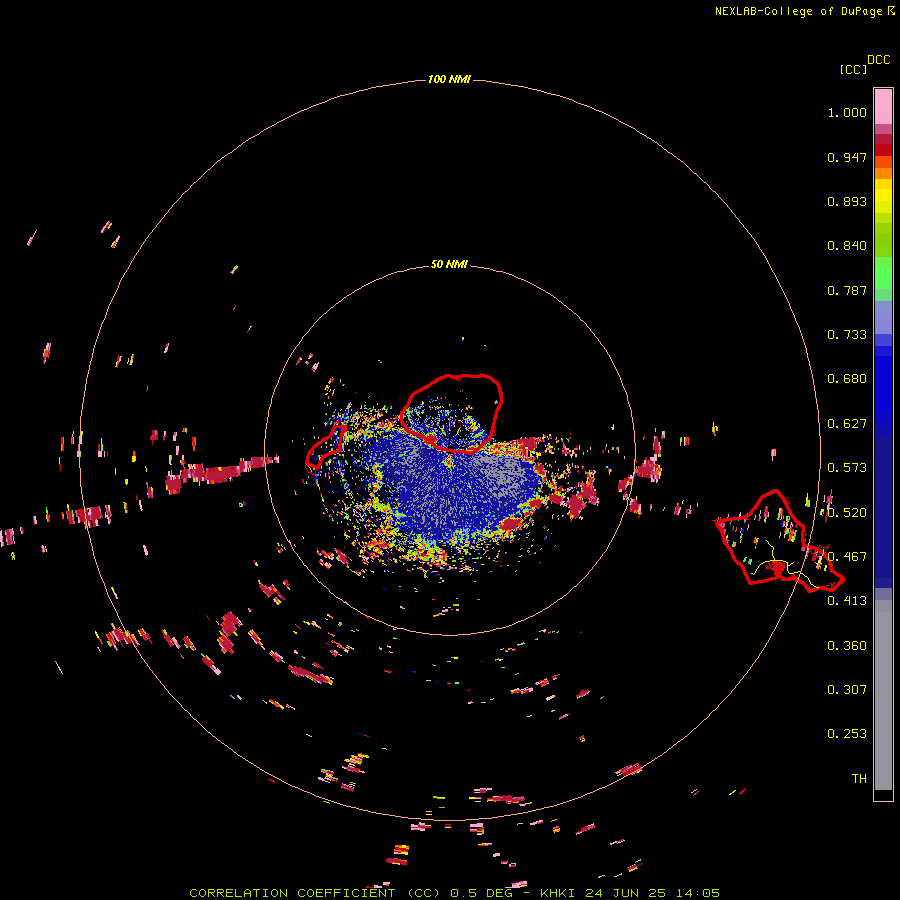Click the 0.573 scale value
The width and height of the screenshot is (900, 900).
click(847, 468)
